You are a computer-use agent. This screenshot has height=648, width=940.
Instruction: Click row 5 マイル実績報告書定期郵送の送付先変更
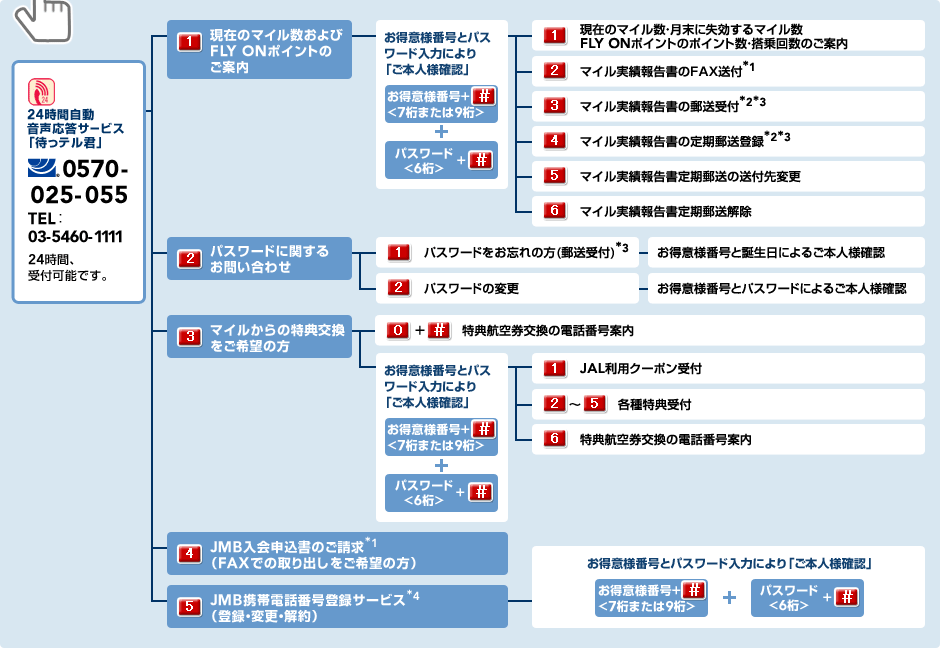click(x=728, y=176)
